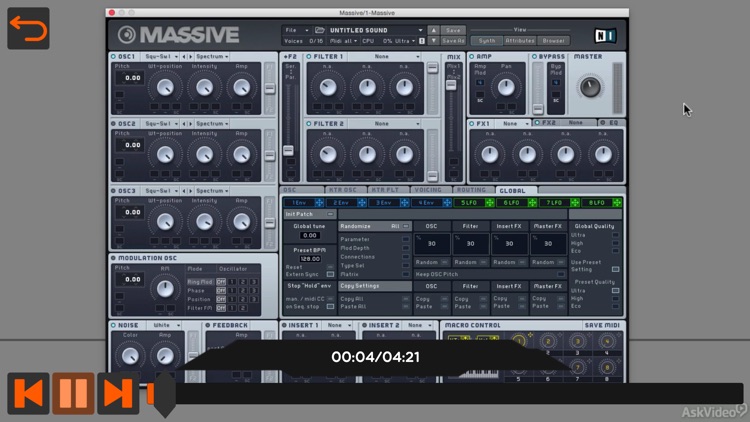Switch to Browser view

[x=553, y=41]
